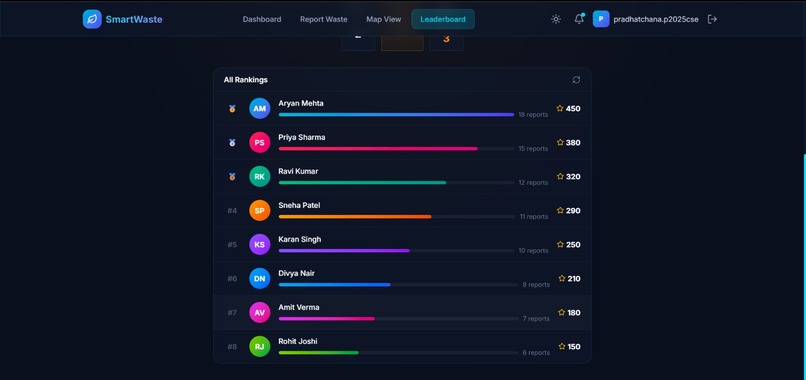806x380 pixels.
Task: Click the name Sneha Patel
Action: 299,205
